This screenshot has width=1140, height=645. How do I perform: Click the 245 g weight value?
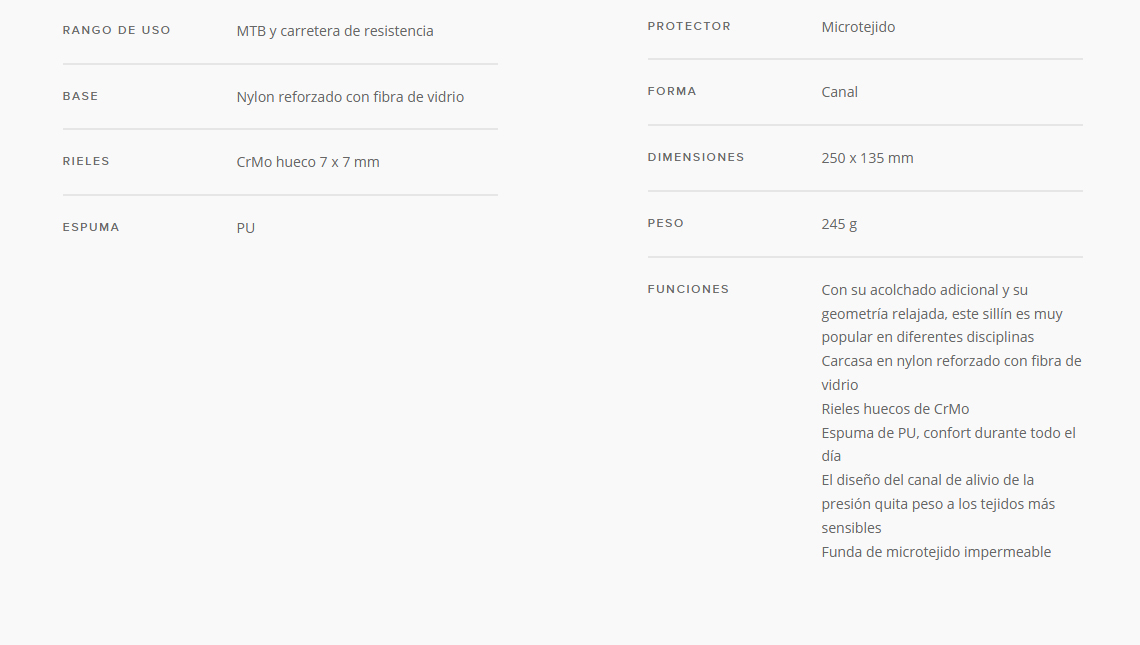[839, 224]
